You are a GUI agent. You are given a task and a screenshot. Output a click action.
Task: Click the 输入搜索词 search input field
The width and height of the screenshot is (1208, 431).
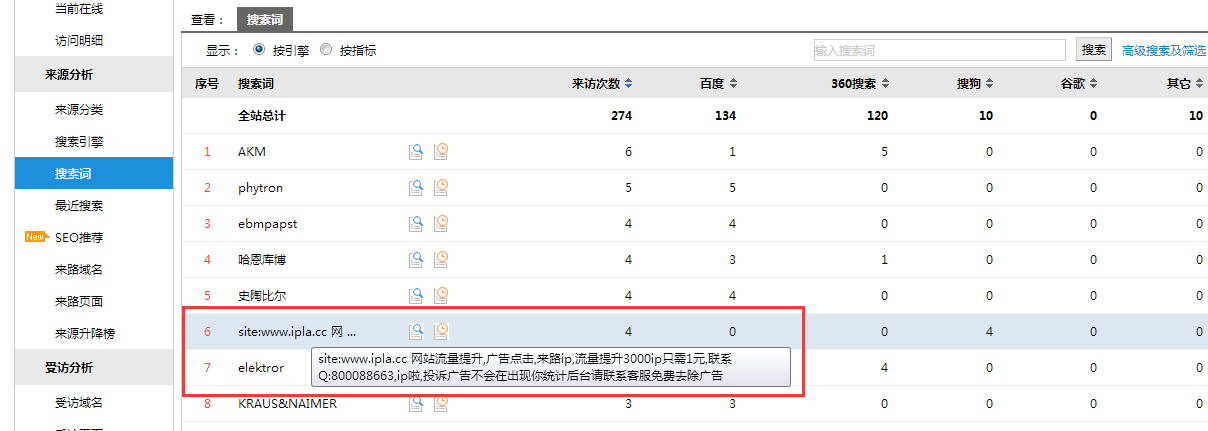938,50
